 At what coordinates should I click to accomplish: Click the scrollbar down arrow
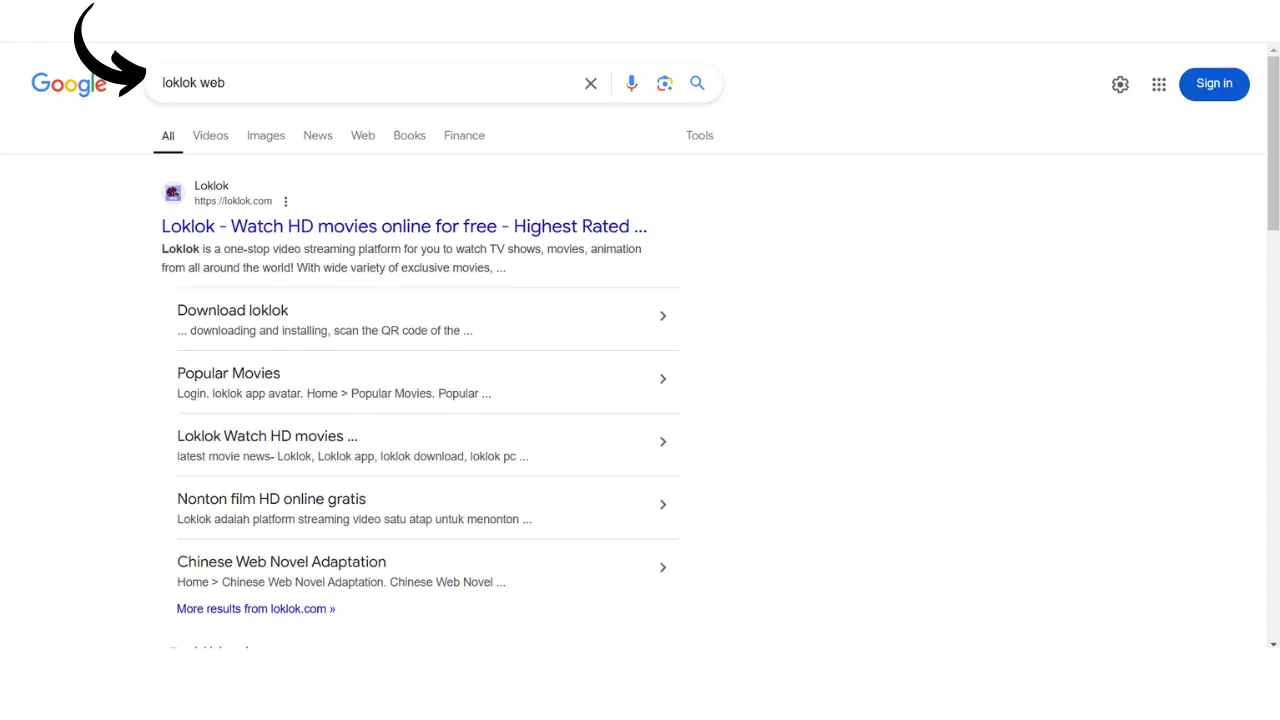[x=1273, y=644]
